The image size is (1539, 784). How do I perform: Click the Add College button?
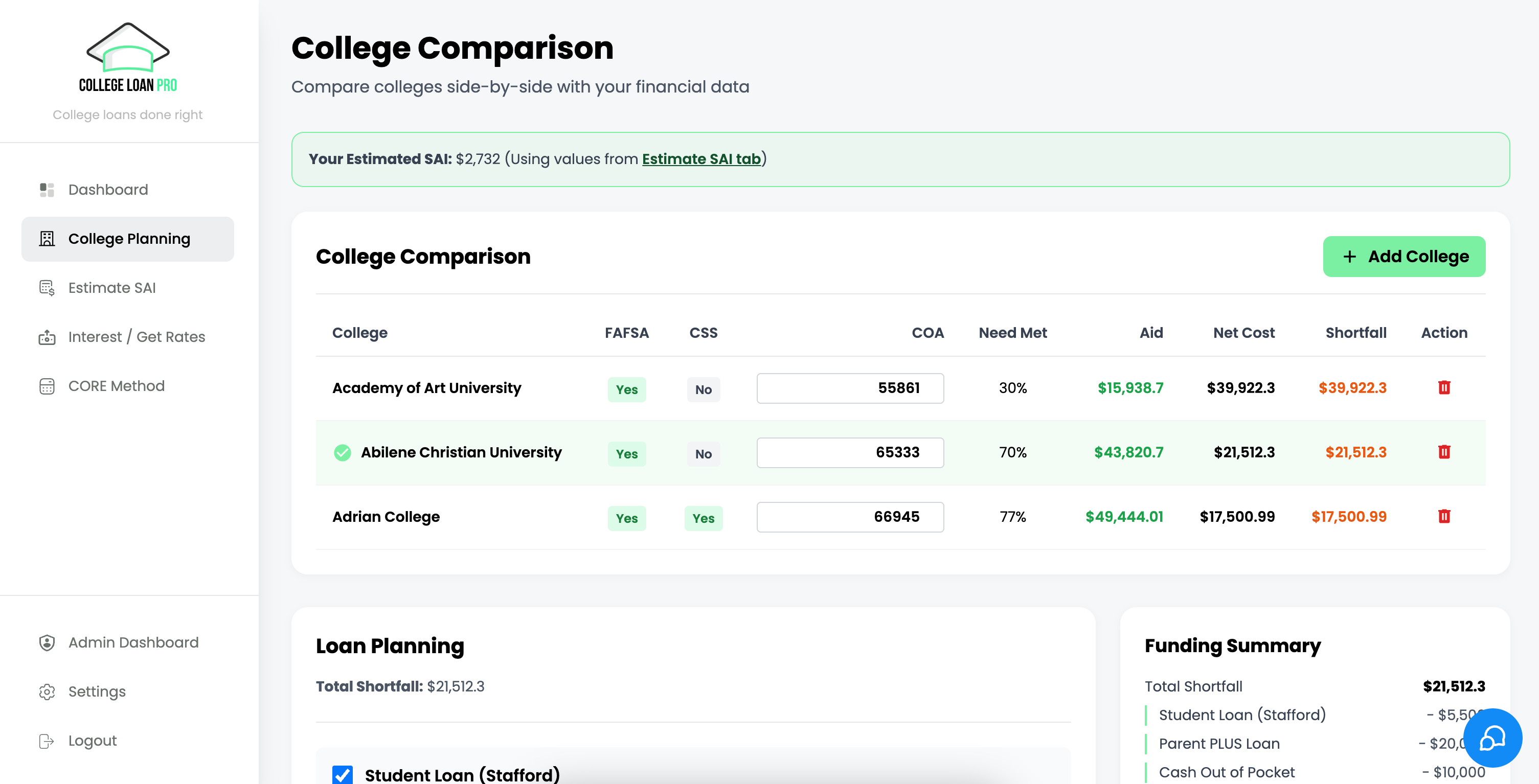click(1404, 257)
